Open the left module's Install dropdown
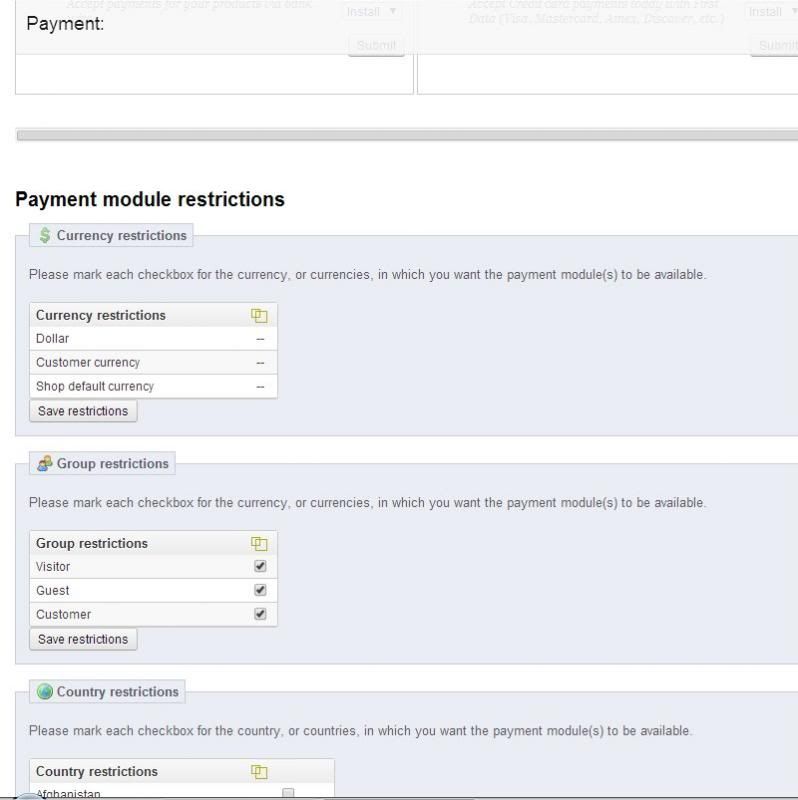The image size is (798, 800). (x=374, y=12)
